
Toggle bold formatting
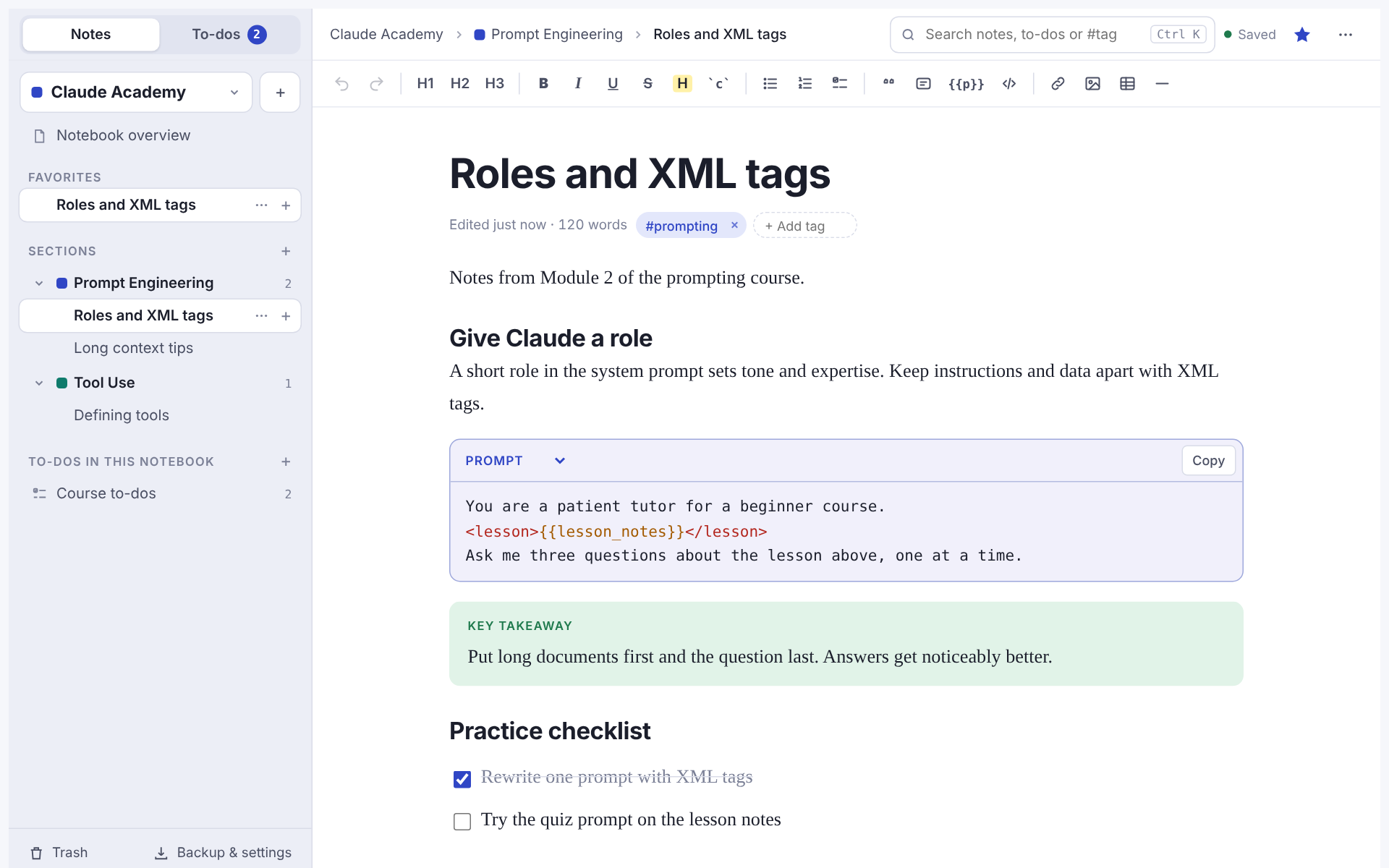pyautogui.click(x=543, y=84)
